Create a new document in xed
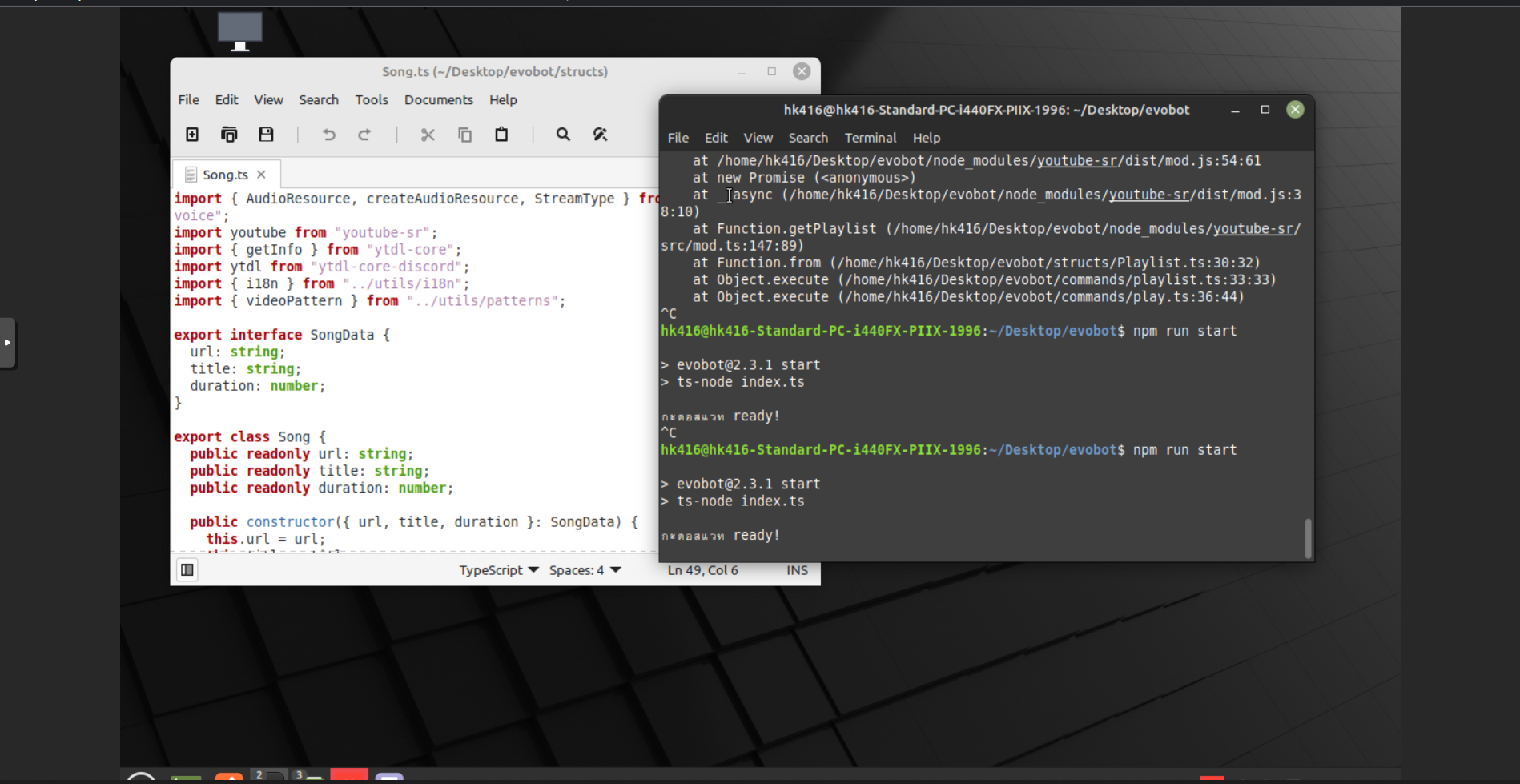This screenshot has height=784, width=1520. click(x=191, y=135)
